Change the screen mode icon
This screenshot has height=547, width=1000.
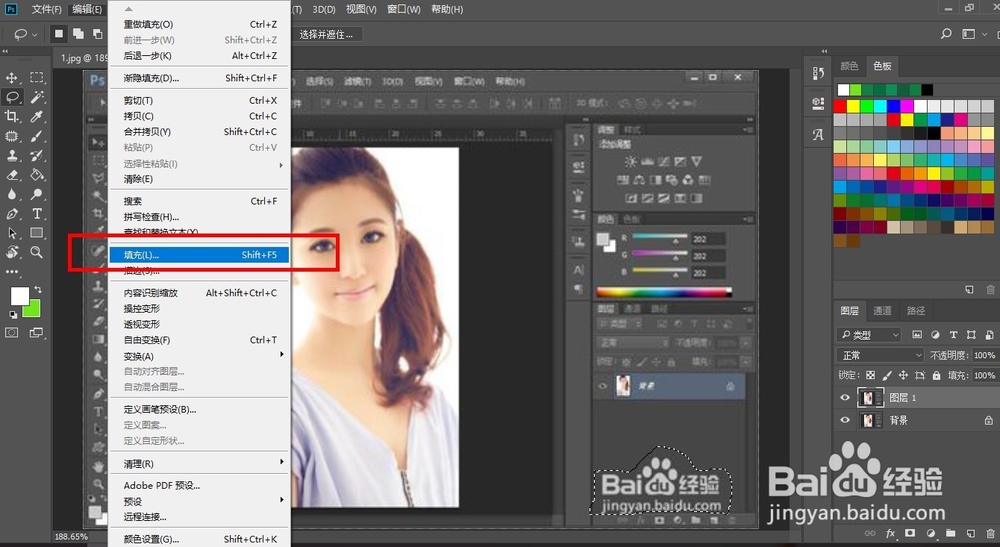36,332
